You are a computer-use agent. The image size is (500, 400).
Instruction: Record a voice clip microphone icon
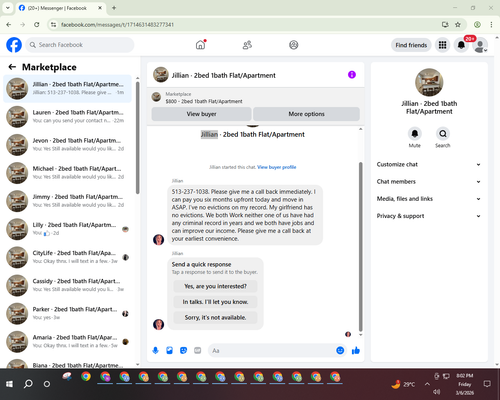pos(155,350)
